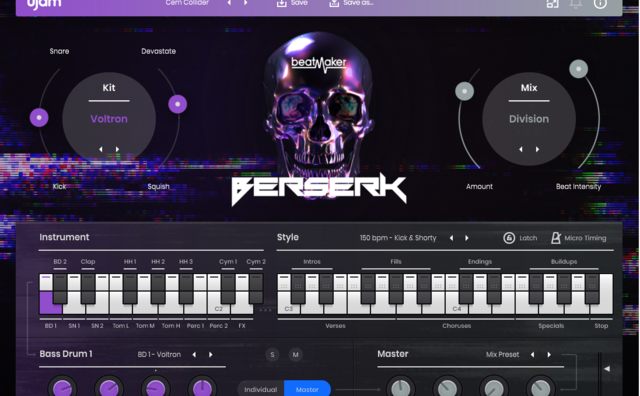
Task: Click the Choruses style section label
Action: 456,325
